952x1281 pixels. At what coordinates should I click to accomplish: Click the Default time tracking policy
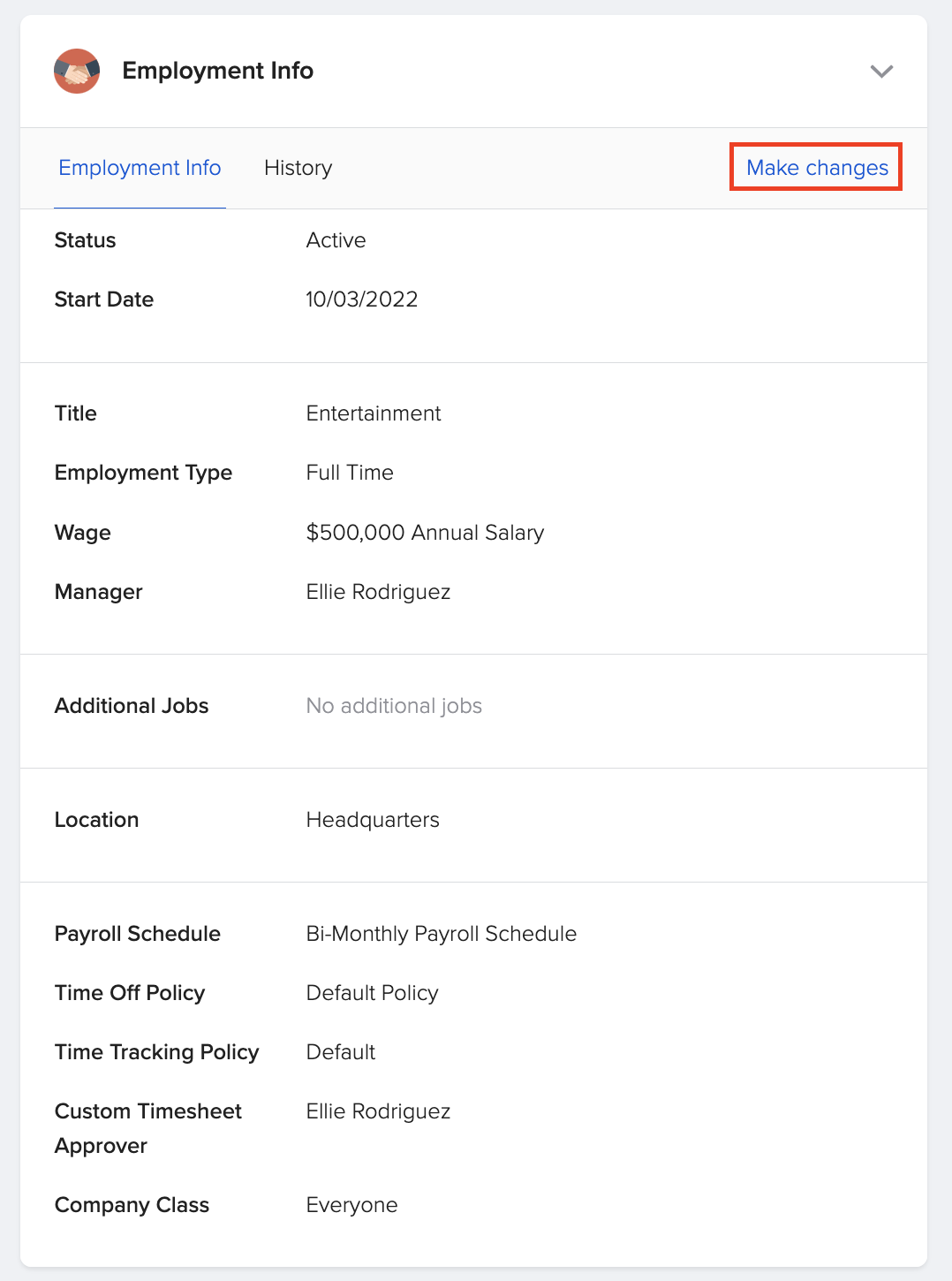[x=340, y=1051]
